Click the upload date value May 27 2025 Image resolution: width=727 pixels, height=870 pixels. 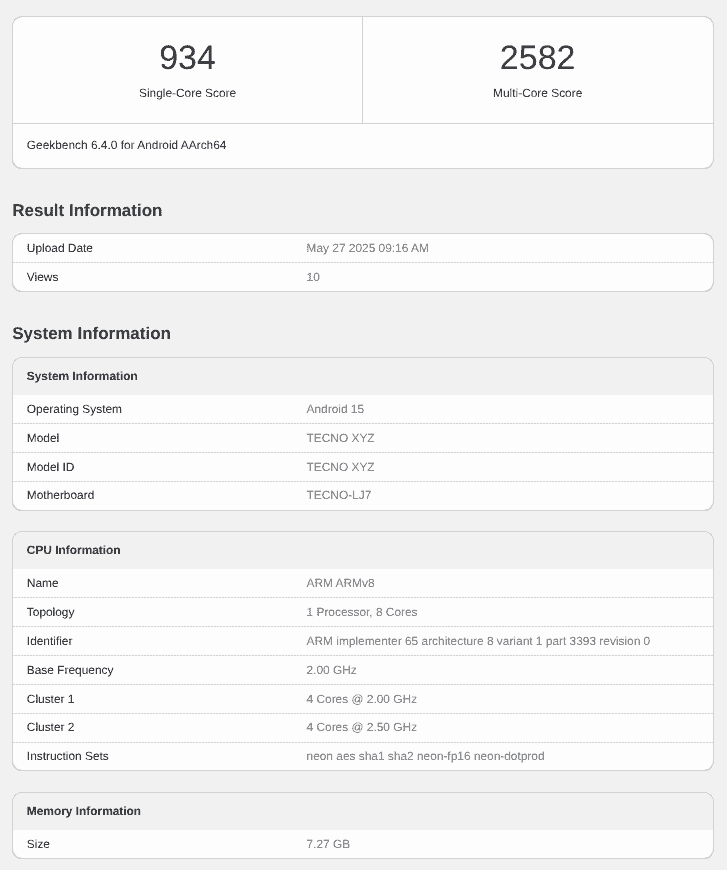(x=367, y=248)
